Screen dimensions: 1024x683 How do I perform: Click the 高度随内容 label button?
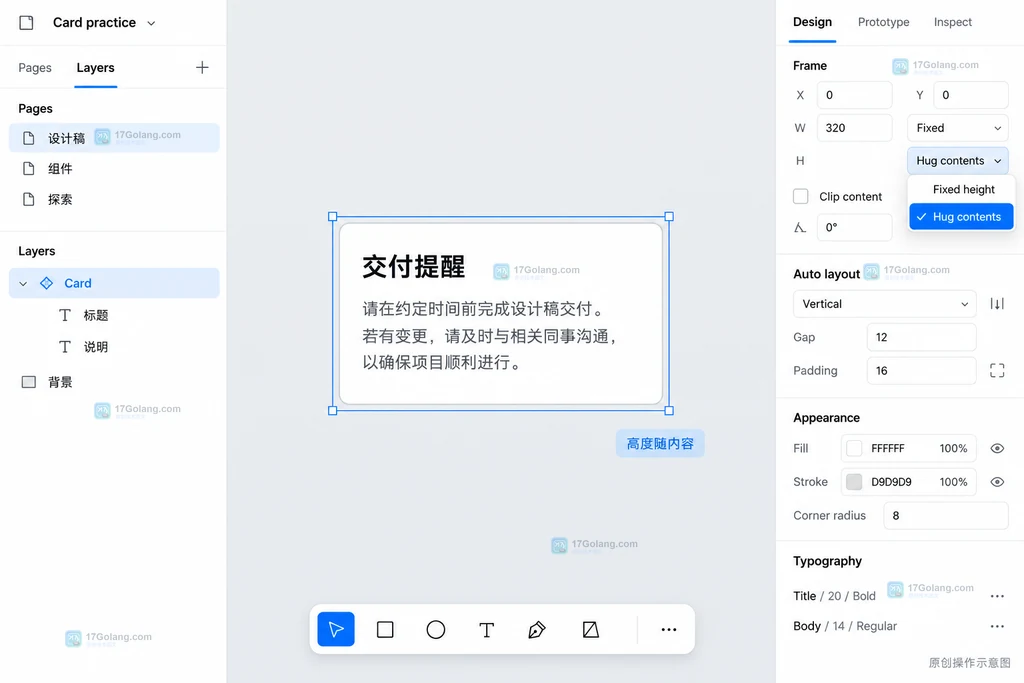click(660, 443)
